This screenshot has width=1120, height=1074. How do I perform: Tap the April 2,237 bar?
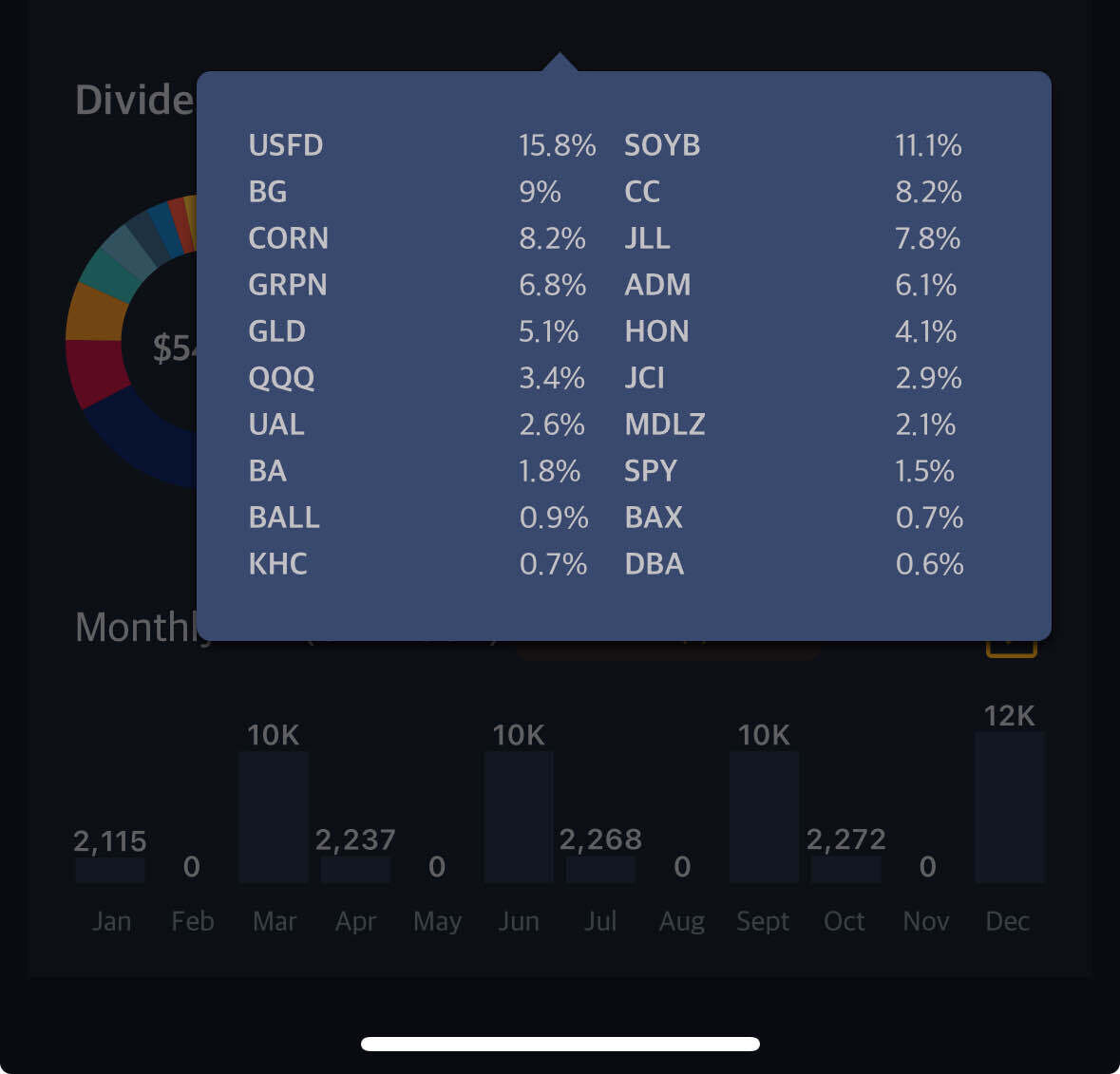click(355, 870)
